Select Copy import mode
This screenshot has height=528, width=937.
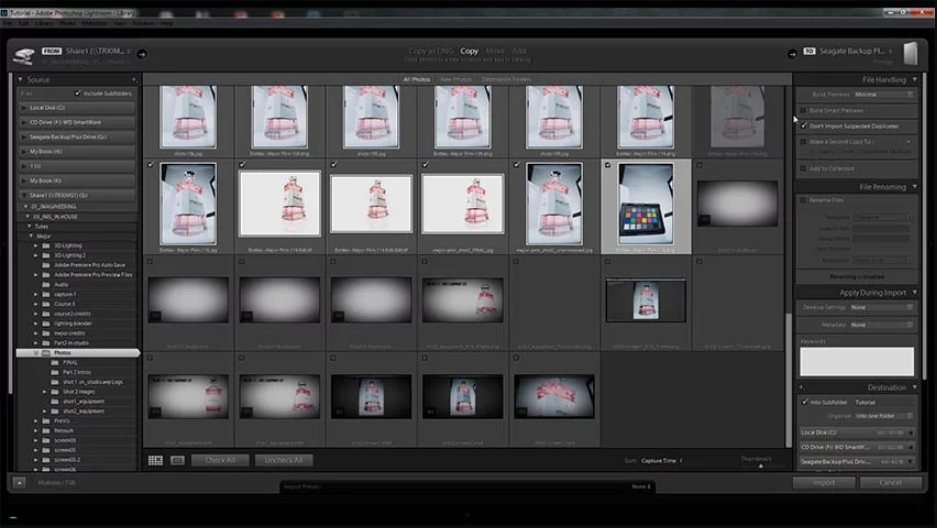469,51
